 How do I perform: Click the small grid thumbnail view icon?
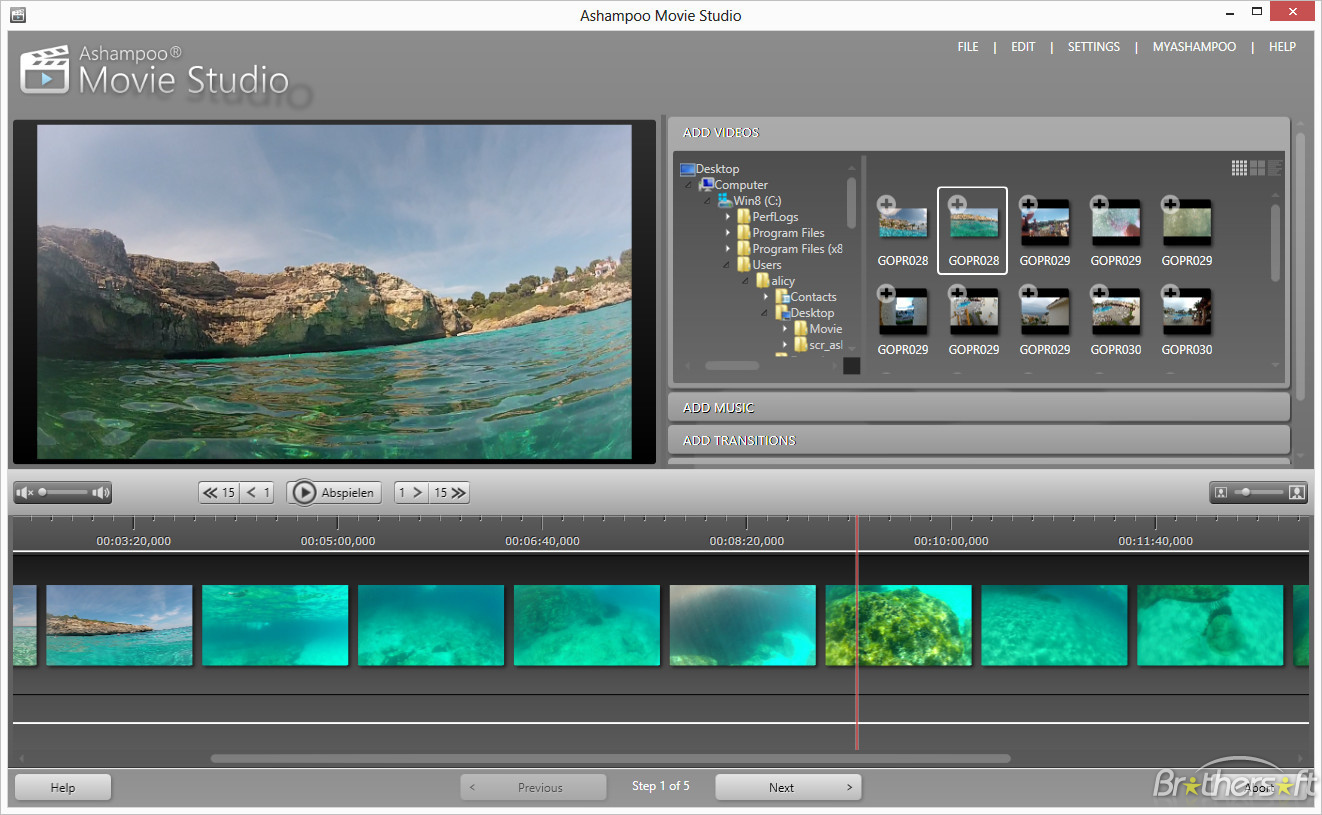[x=1239, y=168]
